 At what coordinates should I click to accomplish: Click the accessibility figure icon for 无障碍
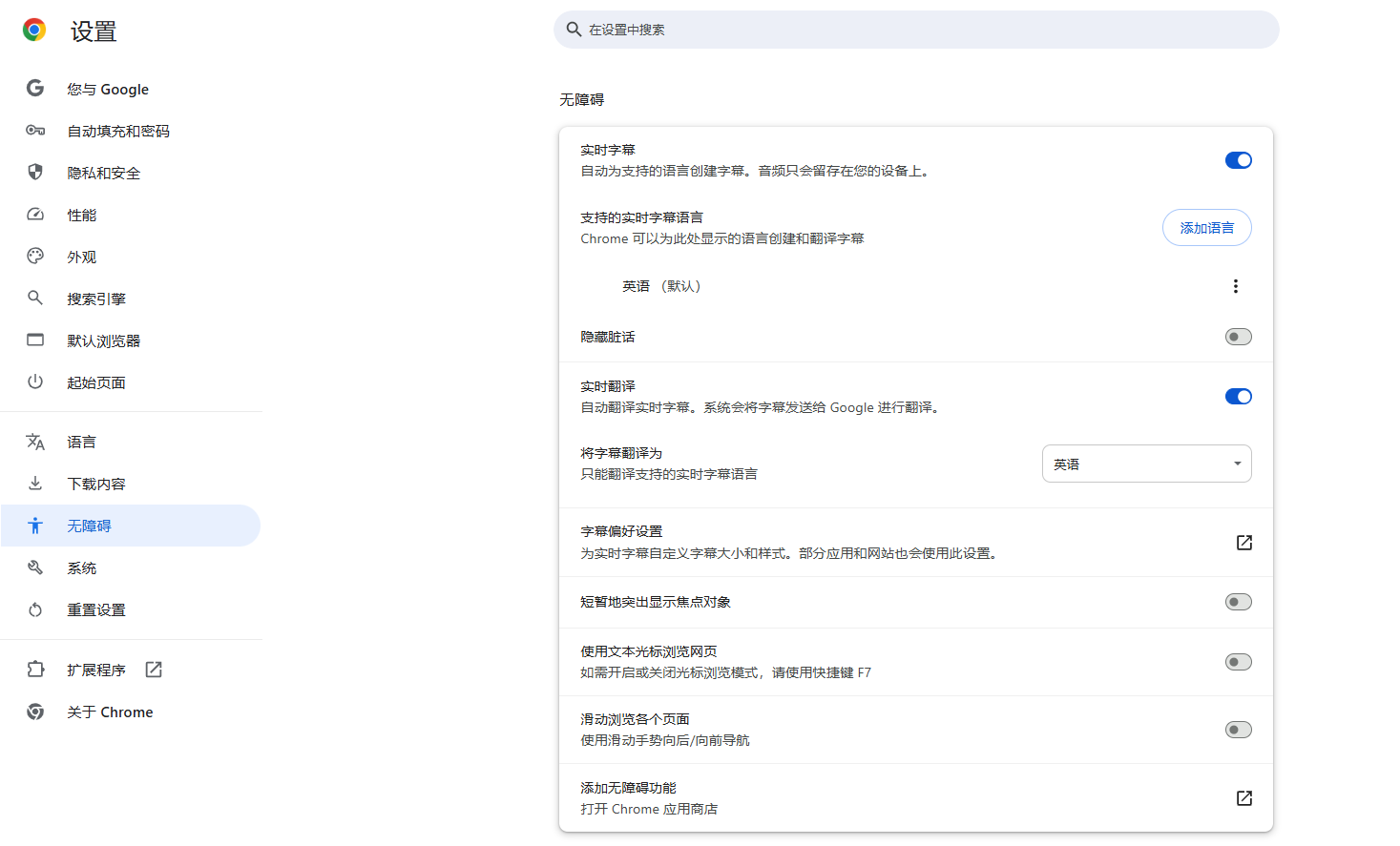[35, 526]
